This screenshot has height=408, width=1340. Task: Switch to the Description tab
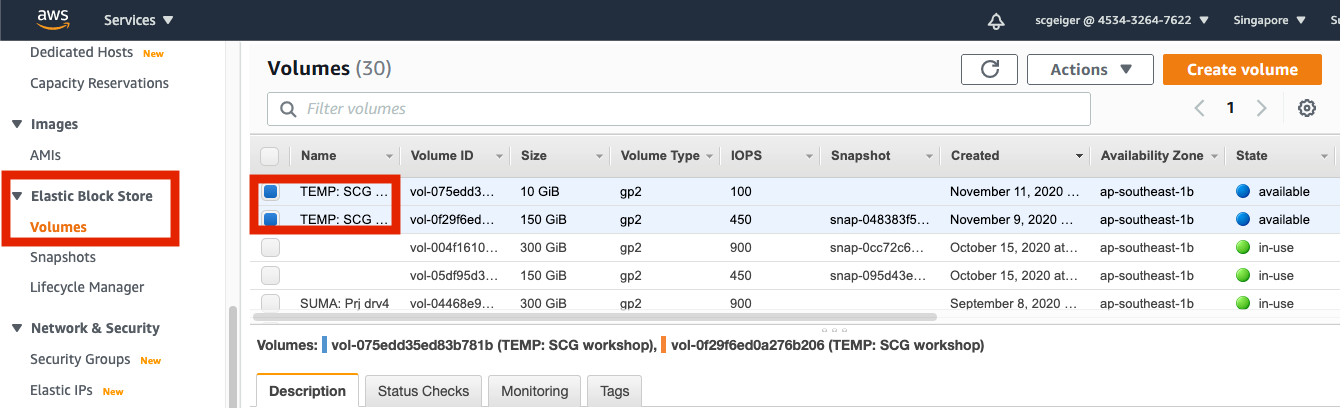click(x=307, y=391)
